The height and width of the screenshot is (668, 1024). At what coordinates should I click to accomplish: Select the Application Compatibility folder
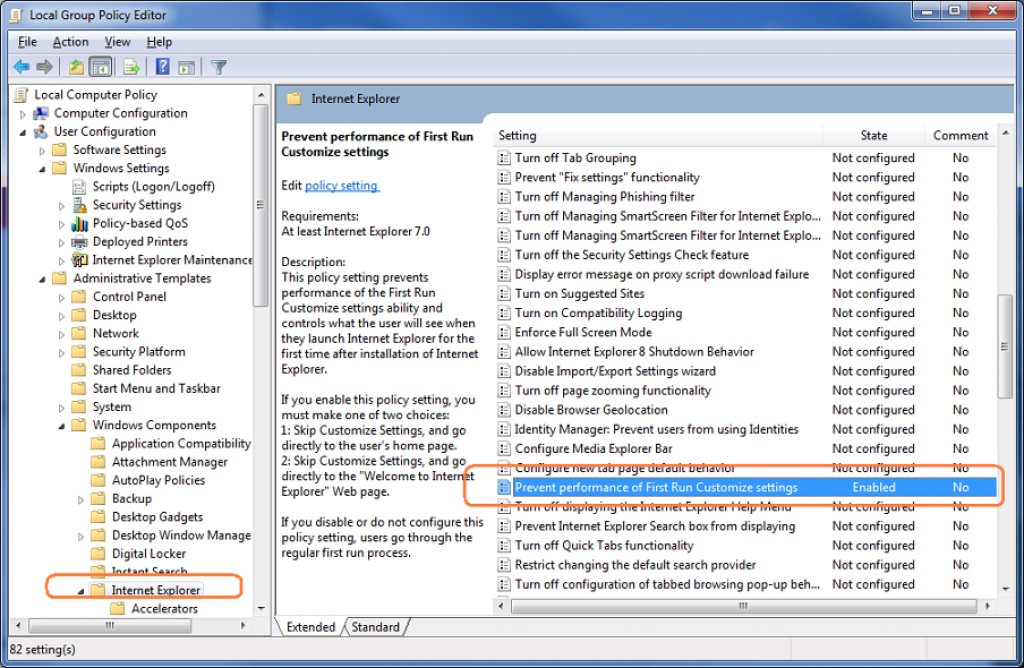181,443
